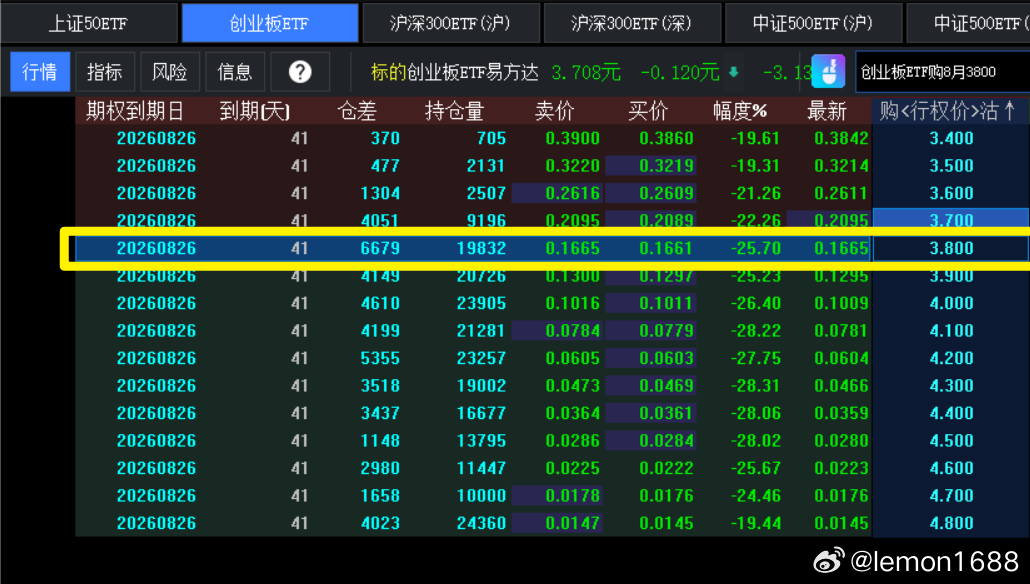Switch to the 上证50ETF tab
The image size is (1030, 584).
click(x=89, y=24)
